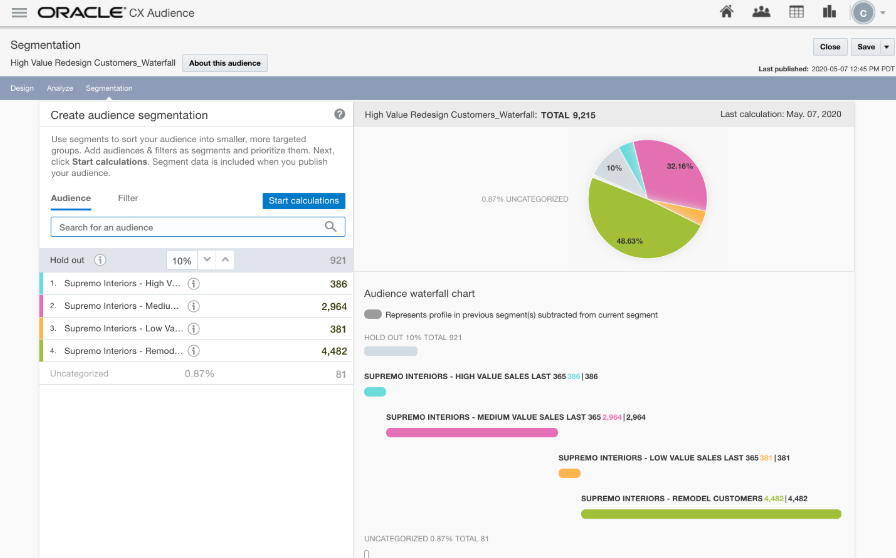896x558 pixels.
Task: Show info for Supremo Interiors Low Va segment
Action: click(194, 329)
